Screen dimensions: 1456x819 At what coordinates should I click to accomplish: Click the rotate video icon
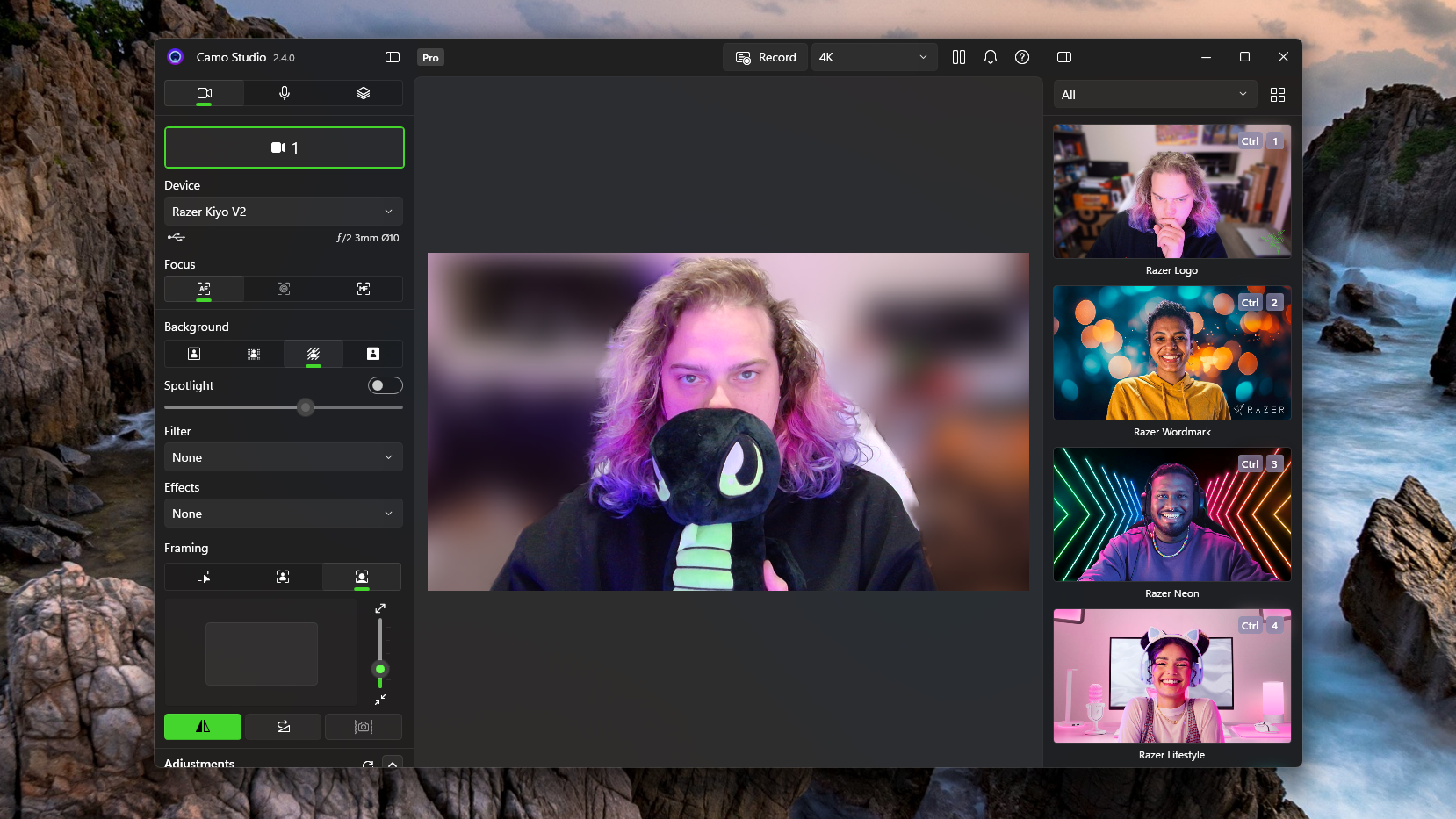[283, 727]
